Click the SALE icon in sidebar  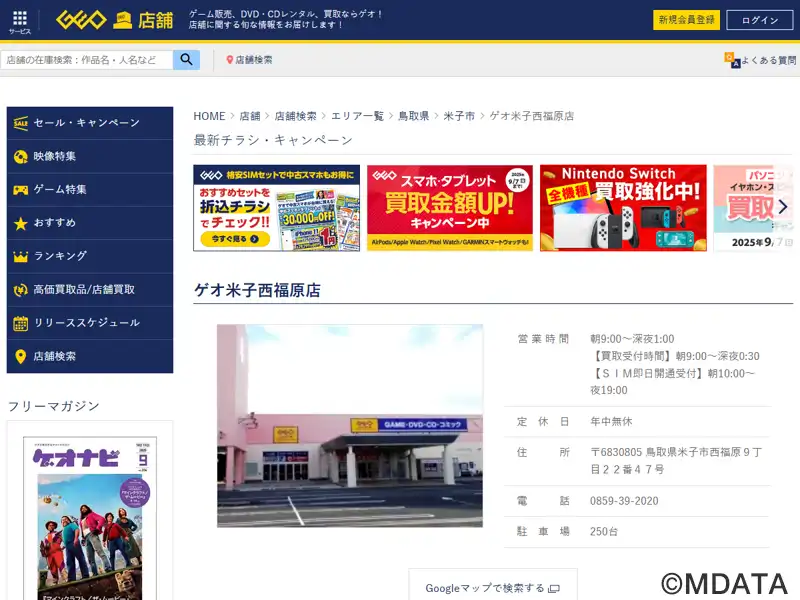pos(20,123)
